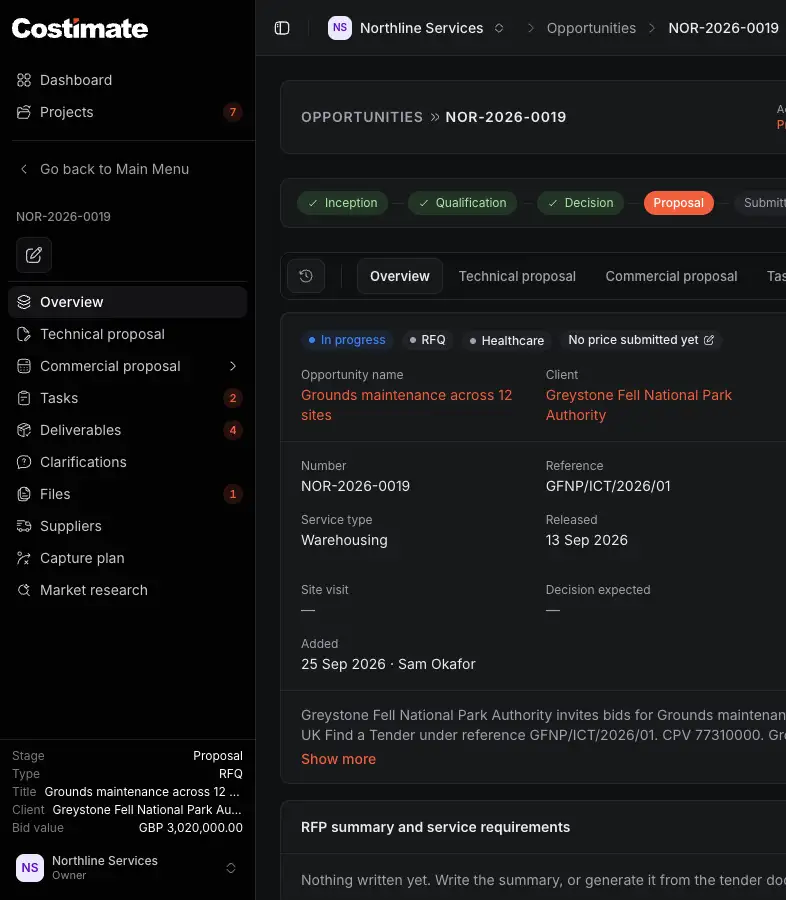The image size is (786, 900).
Task: Click the bid value GBP 3,020,000.00
Action: [191, 828]
